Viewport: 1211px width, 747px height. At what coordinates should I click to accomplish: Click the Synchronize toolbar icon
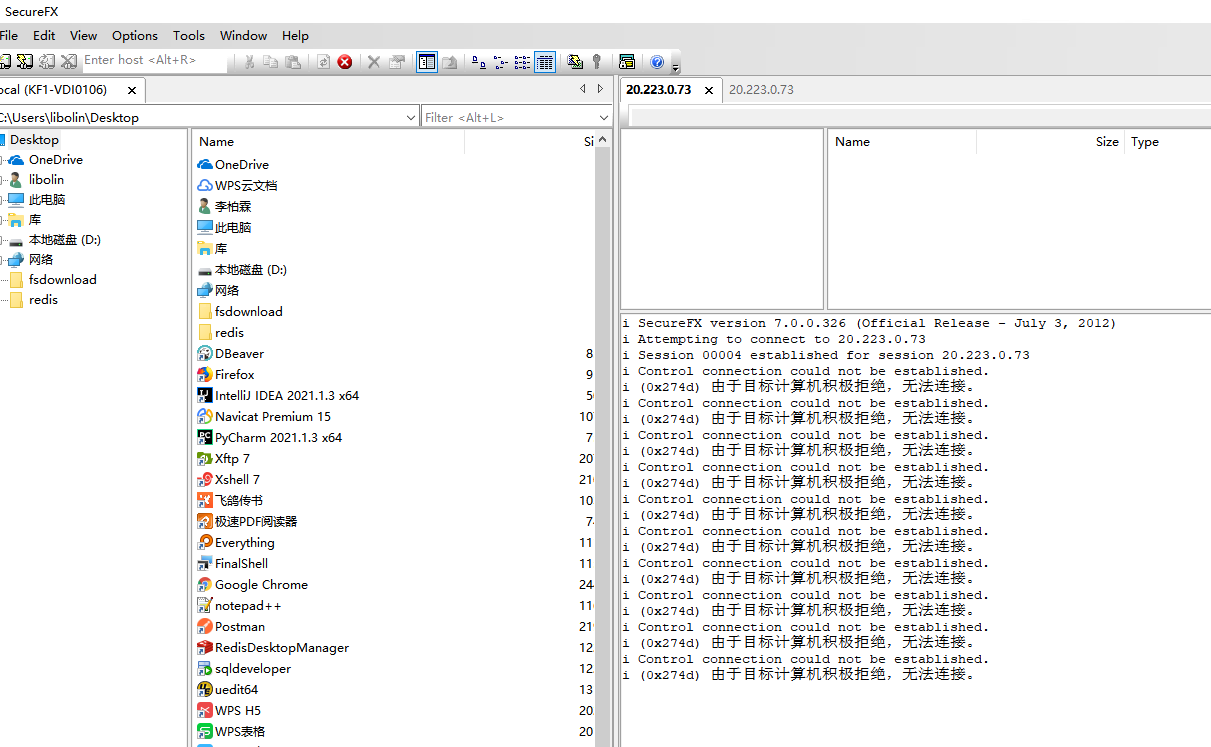click(x=575, y=61)
